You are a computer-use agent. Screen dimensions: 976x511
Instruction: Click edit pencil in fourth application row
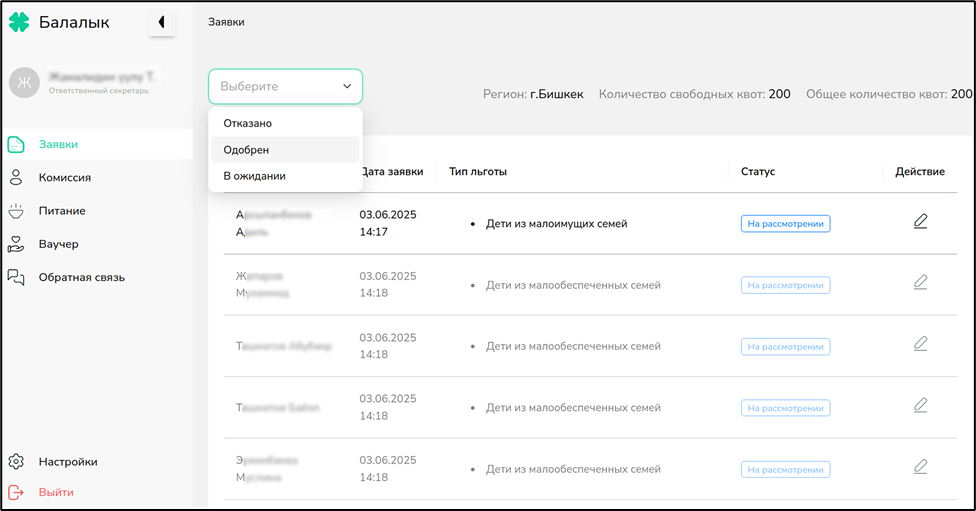(x=921, y=405)
